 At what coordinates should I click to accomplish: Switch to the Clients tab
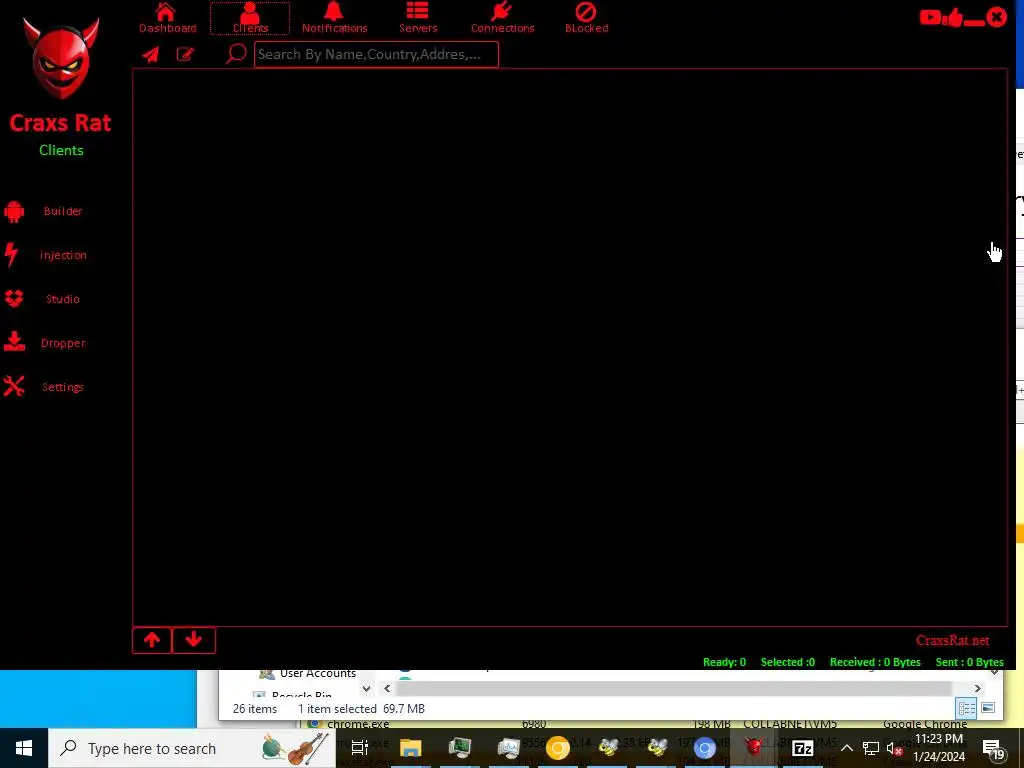coord(250,18)
